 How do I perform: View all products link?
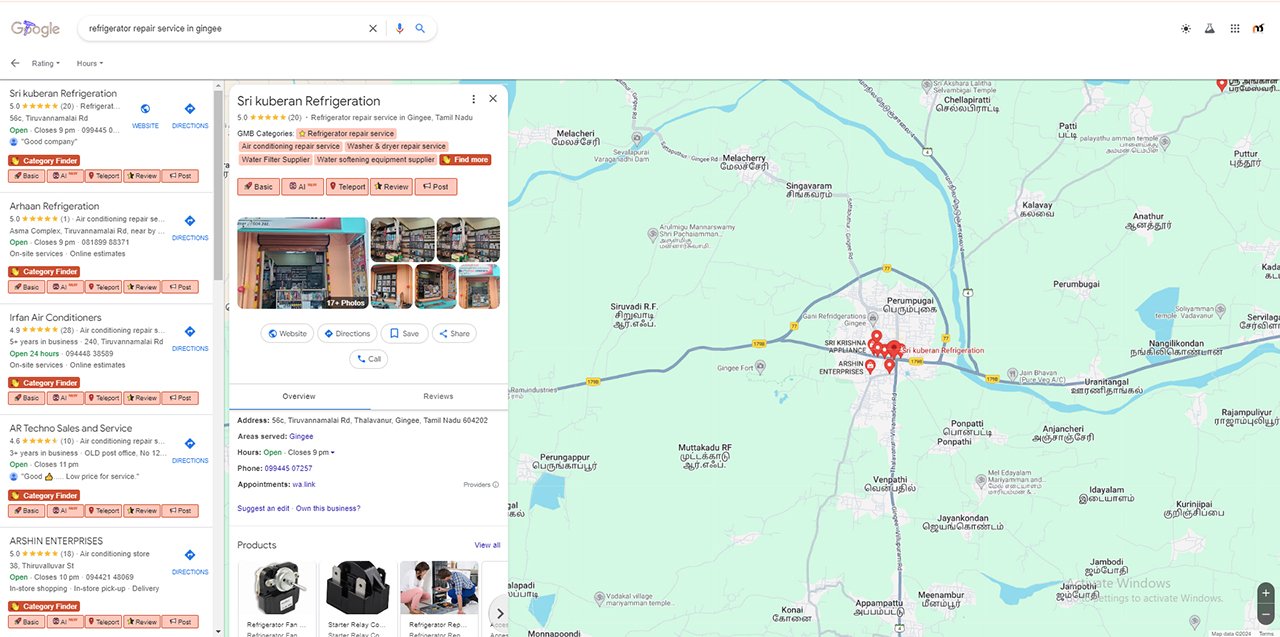pos(487,545)
